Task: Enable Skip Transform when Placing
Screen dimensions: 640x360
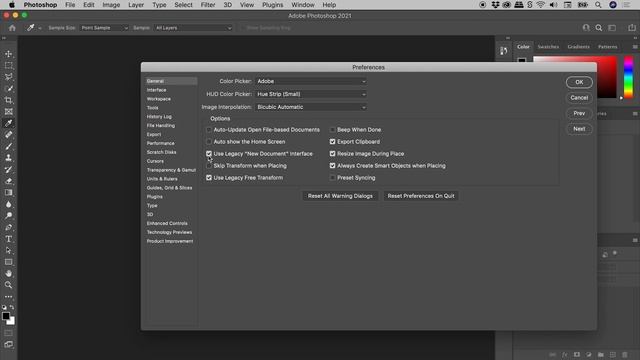Action: [x=209, y=166]
